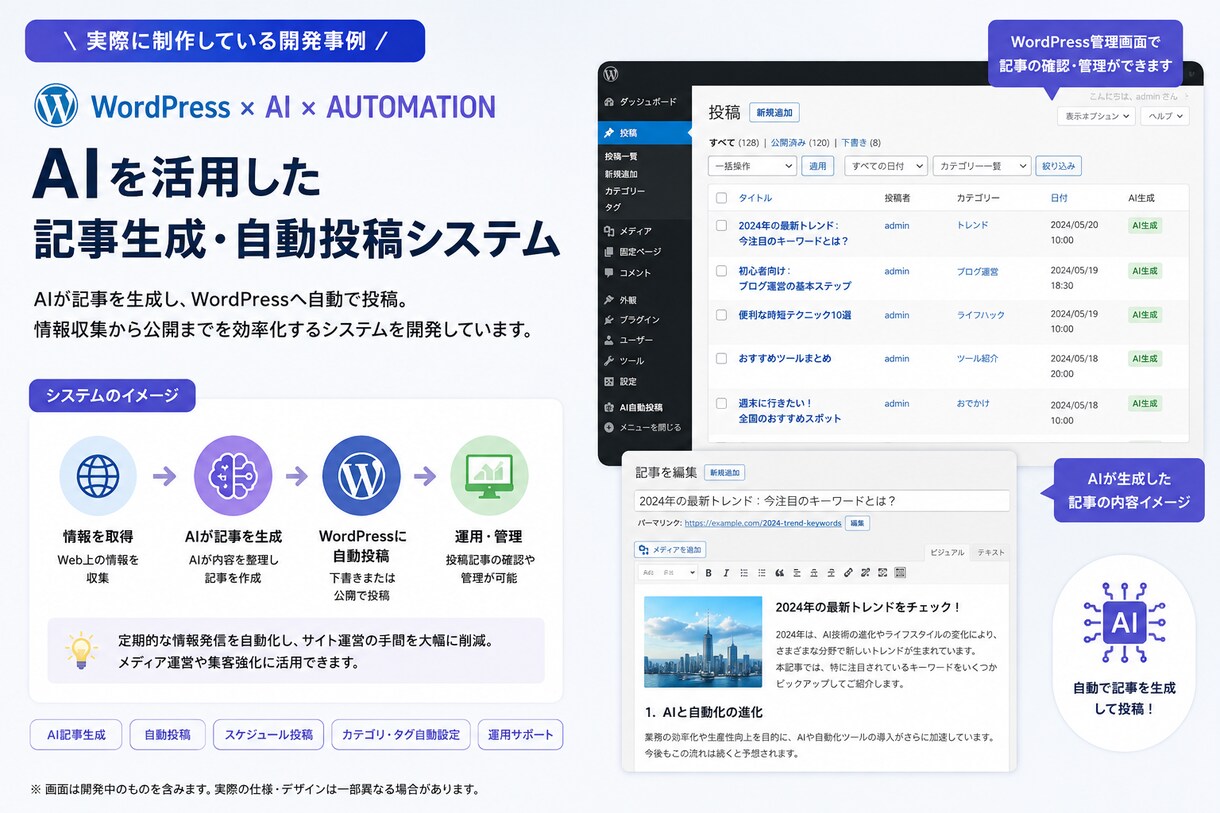The height and width of the screenshot is (813, 1220).
Task: Click the 適用 button
Action: 818,166
